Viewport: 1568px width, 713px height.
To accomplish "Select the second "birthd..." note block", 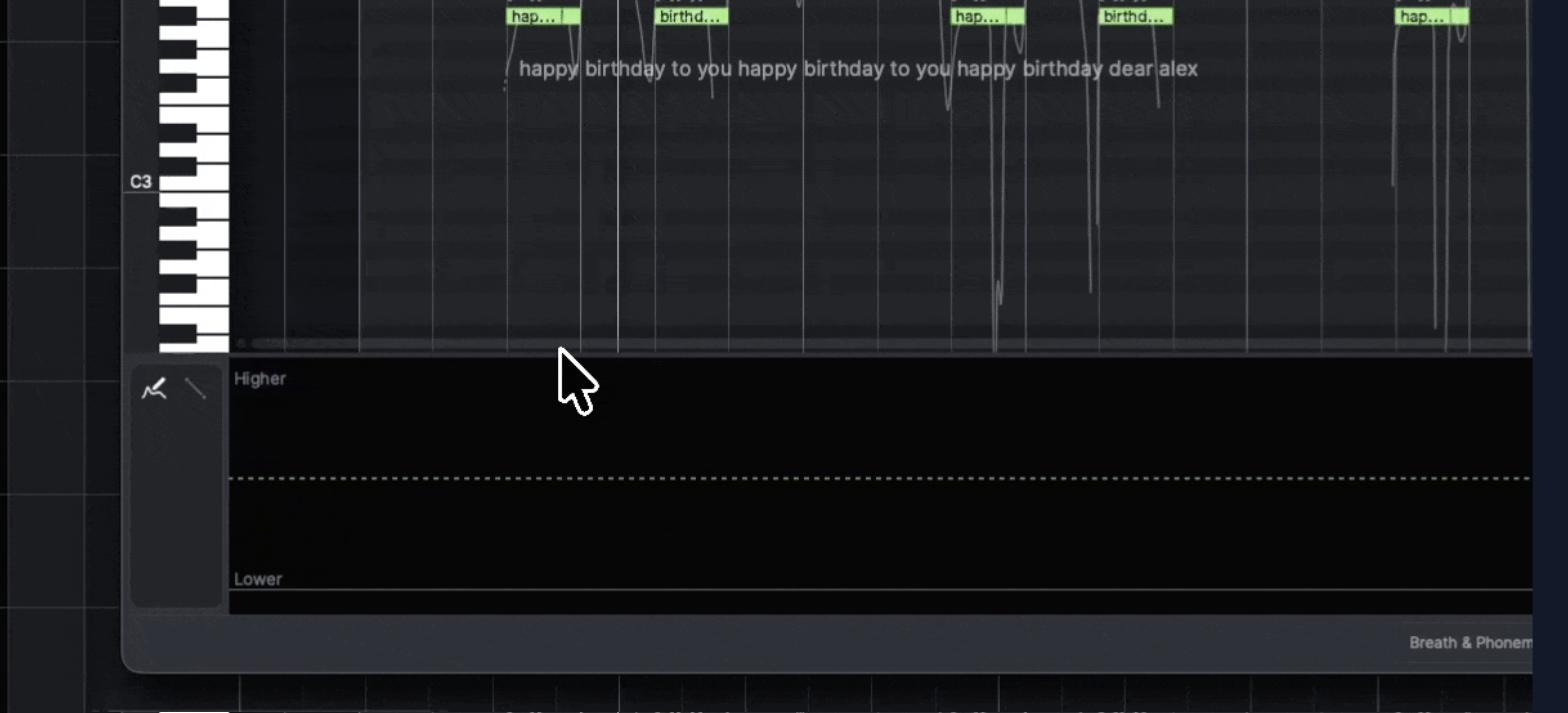I will pos(1135,17).
